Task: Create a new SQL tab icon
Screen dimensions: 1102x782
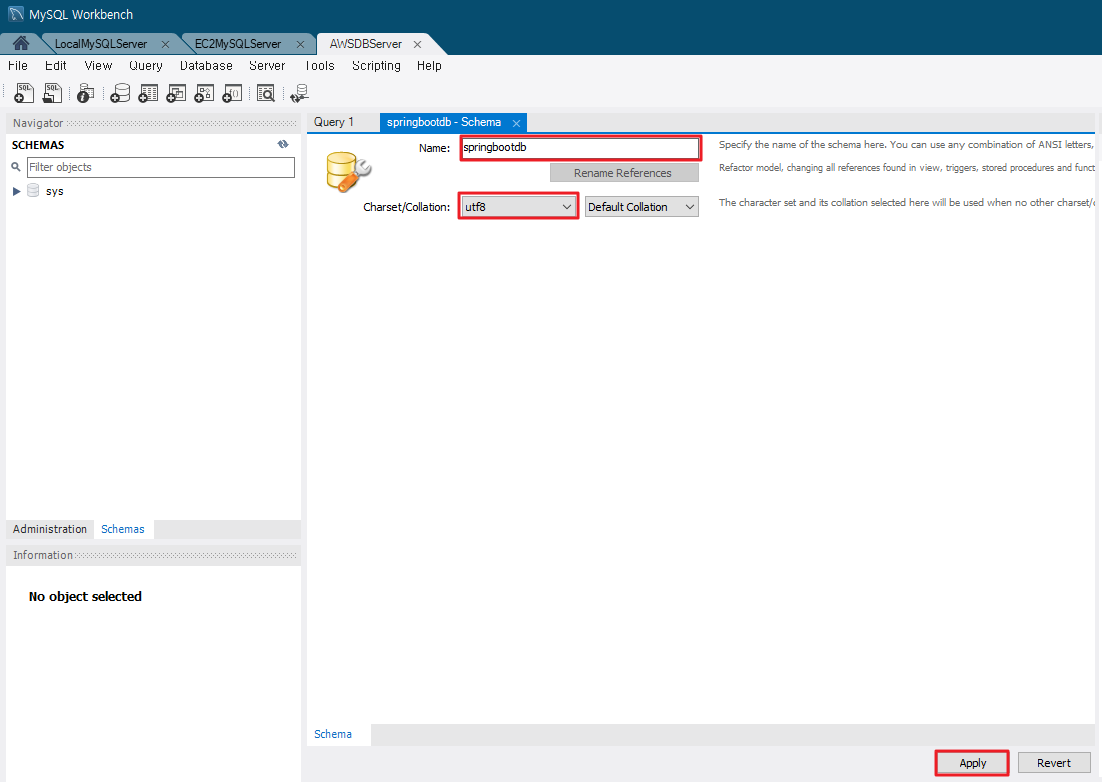Action: tap(24, 93)
